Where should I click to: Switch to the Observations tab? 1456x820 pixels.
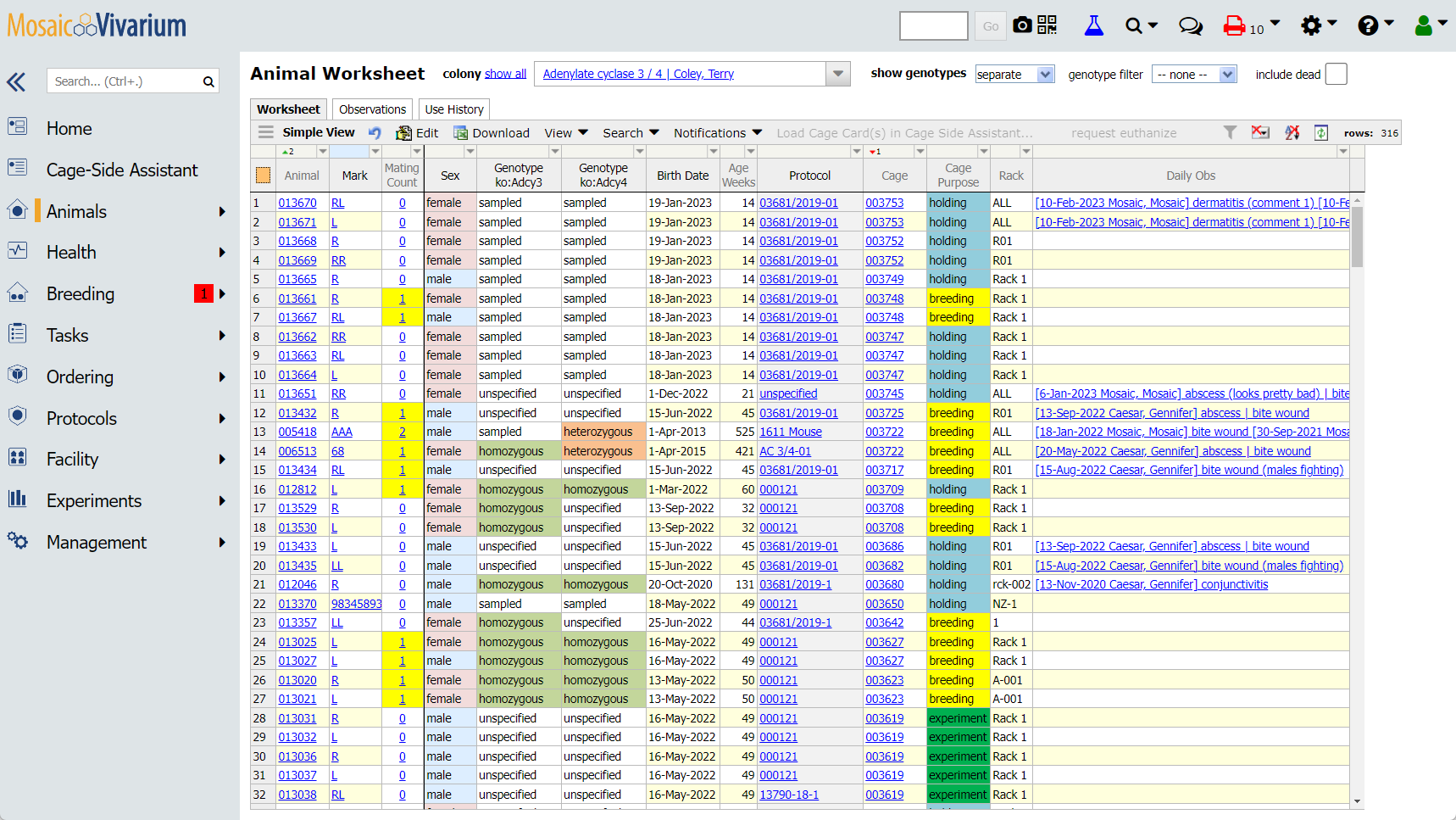point(372,109)
